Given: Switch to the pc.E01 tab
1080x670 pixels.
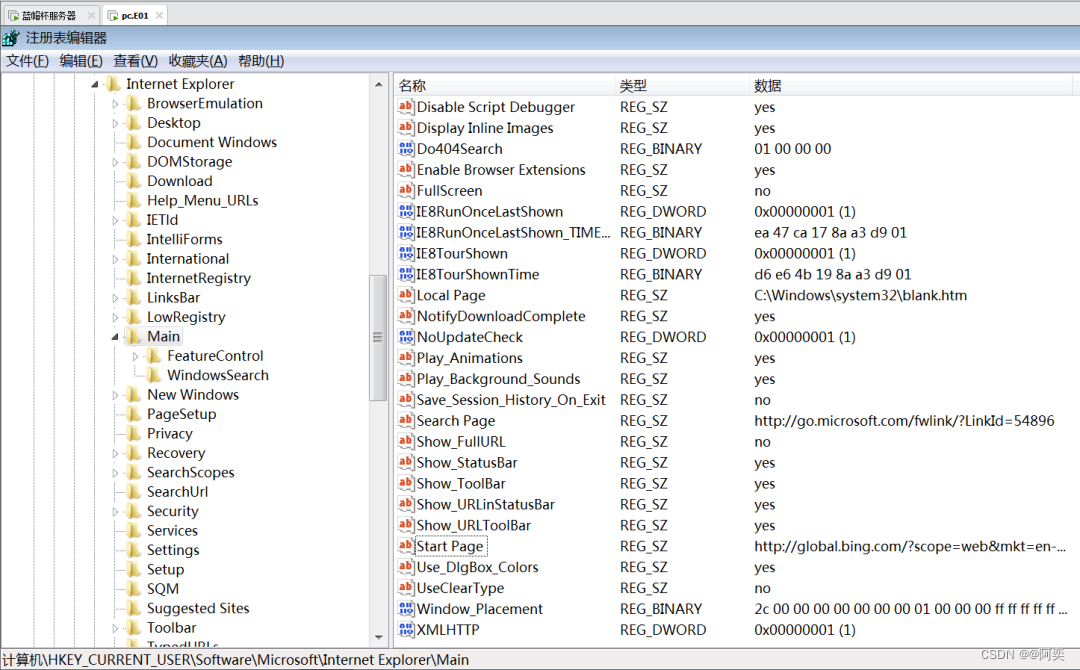Looking at the screenshot, I should (x=135, y=15).
